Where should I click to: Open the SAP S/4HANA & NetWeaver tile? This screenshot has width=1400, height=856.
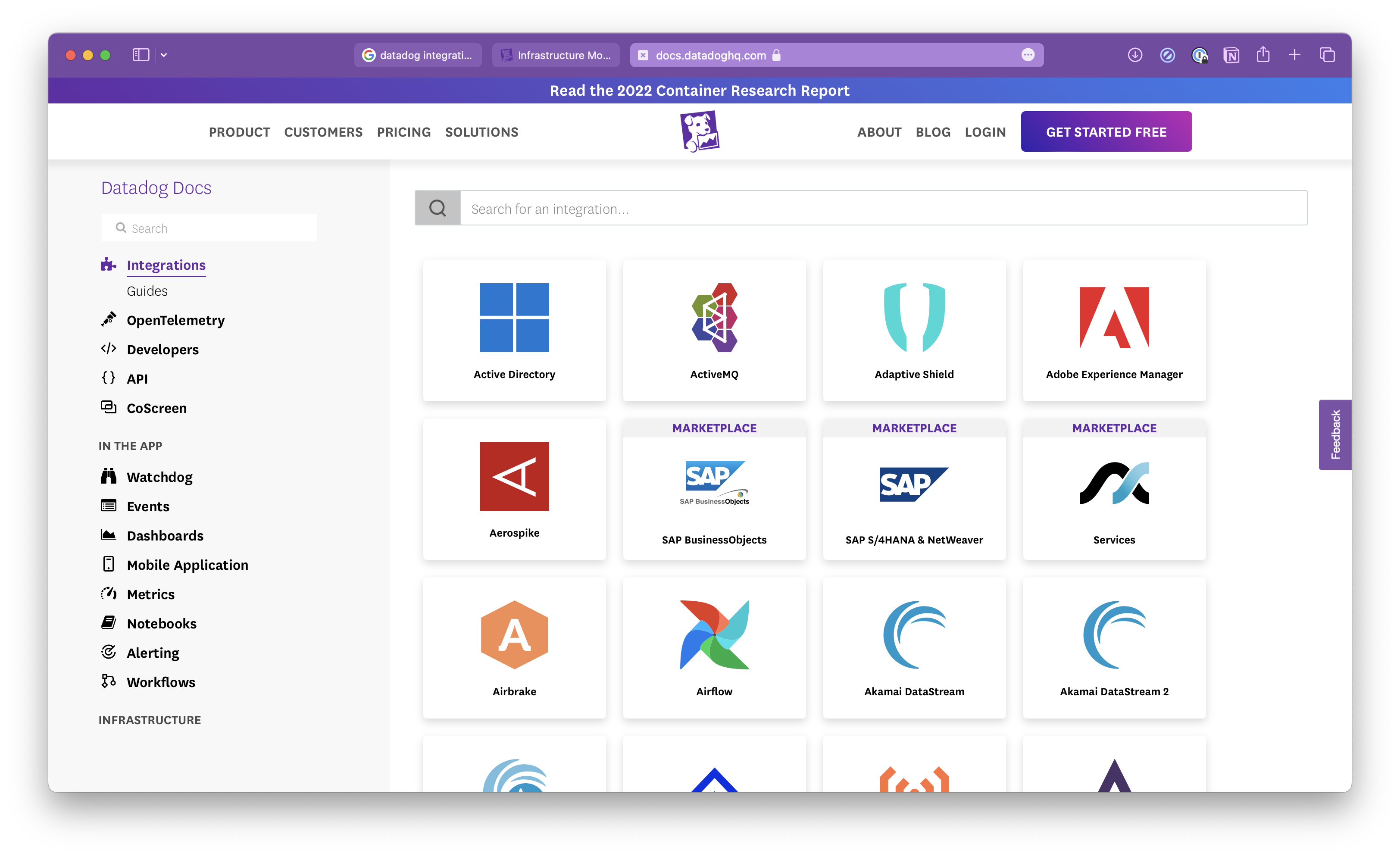(914, 489)
